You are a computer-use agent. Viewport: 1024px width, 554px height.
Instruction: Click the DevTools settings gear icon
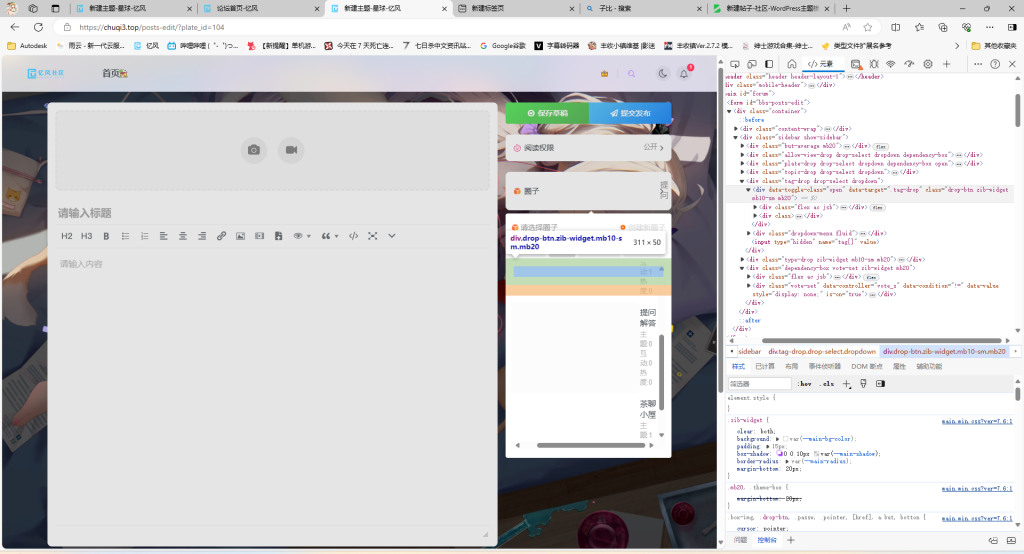[928, 64]
